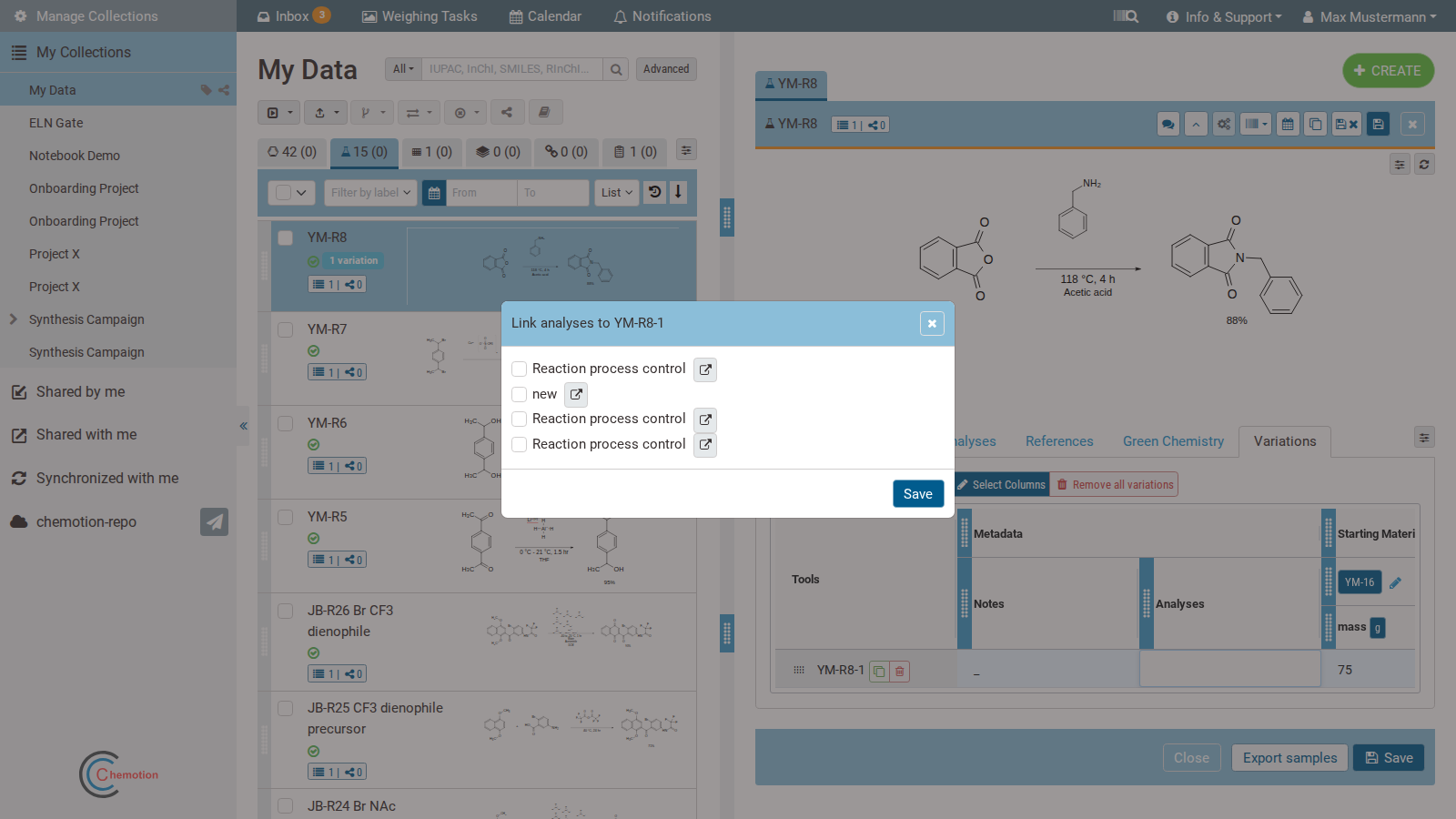
Task: Open the List view mode dropdown
Action: pyautogui.click(x=617, y=192)
